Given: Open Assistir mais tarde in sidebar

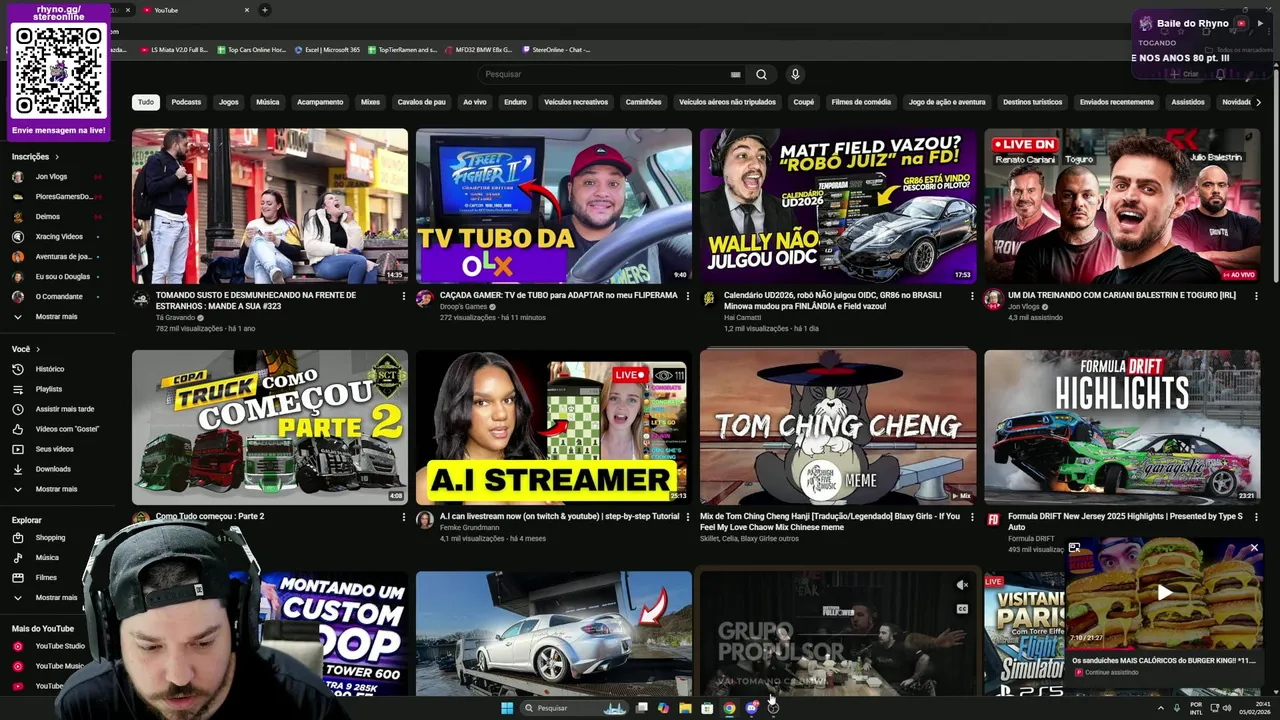Looking at the screenshot, I should coord(64,409).
